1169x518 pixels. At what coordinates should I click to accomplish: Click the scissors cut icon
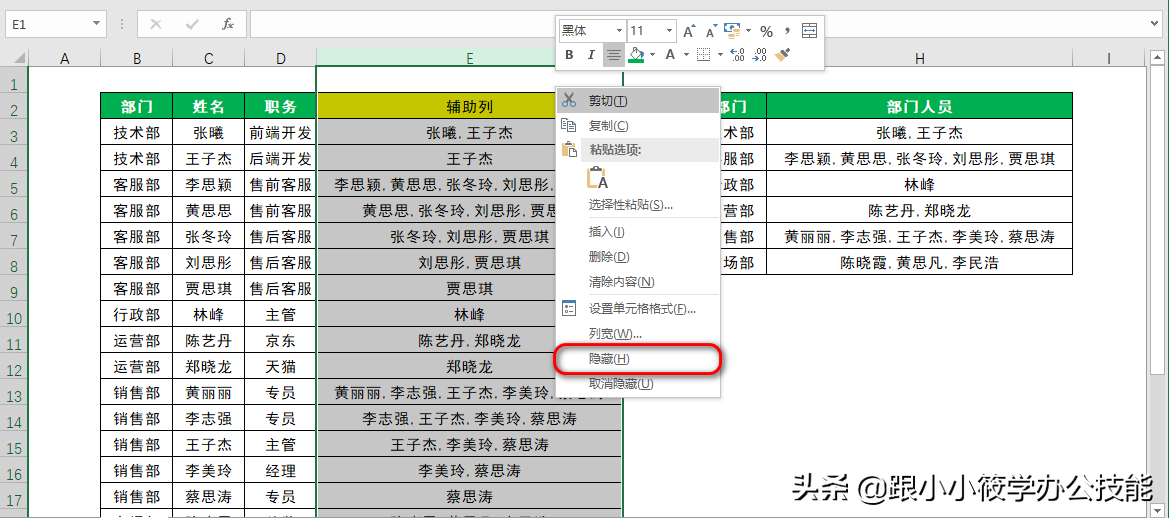point(569,100)
